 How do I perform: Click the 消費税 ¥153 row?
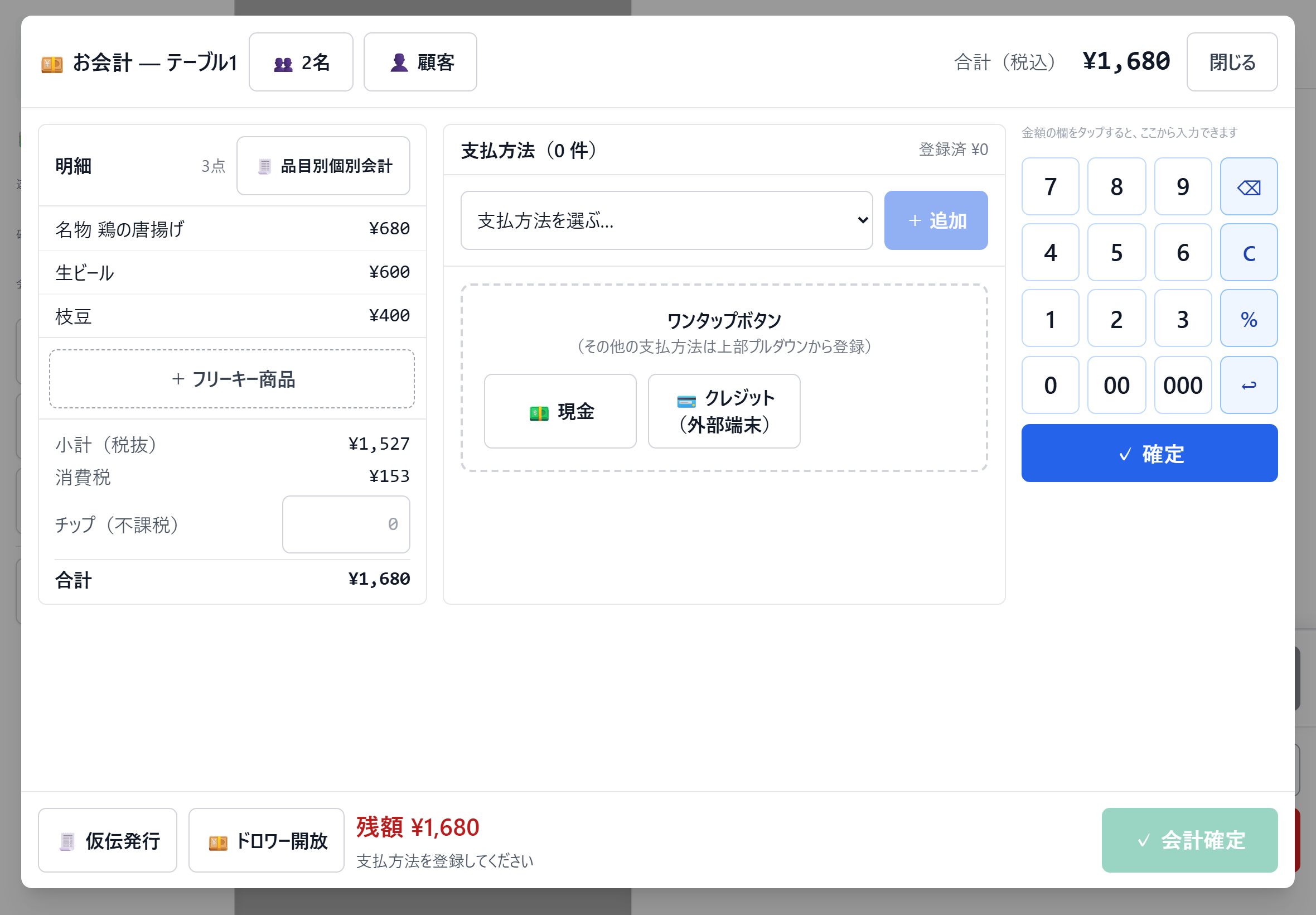(x=232, y=477)
